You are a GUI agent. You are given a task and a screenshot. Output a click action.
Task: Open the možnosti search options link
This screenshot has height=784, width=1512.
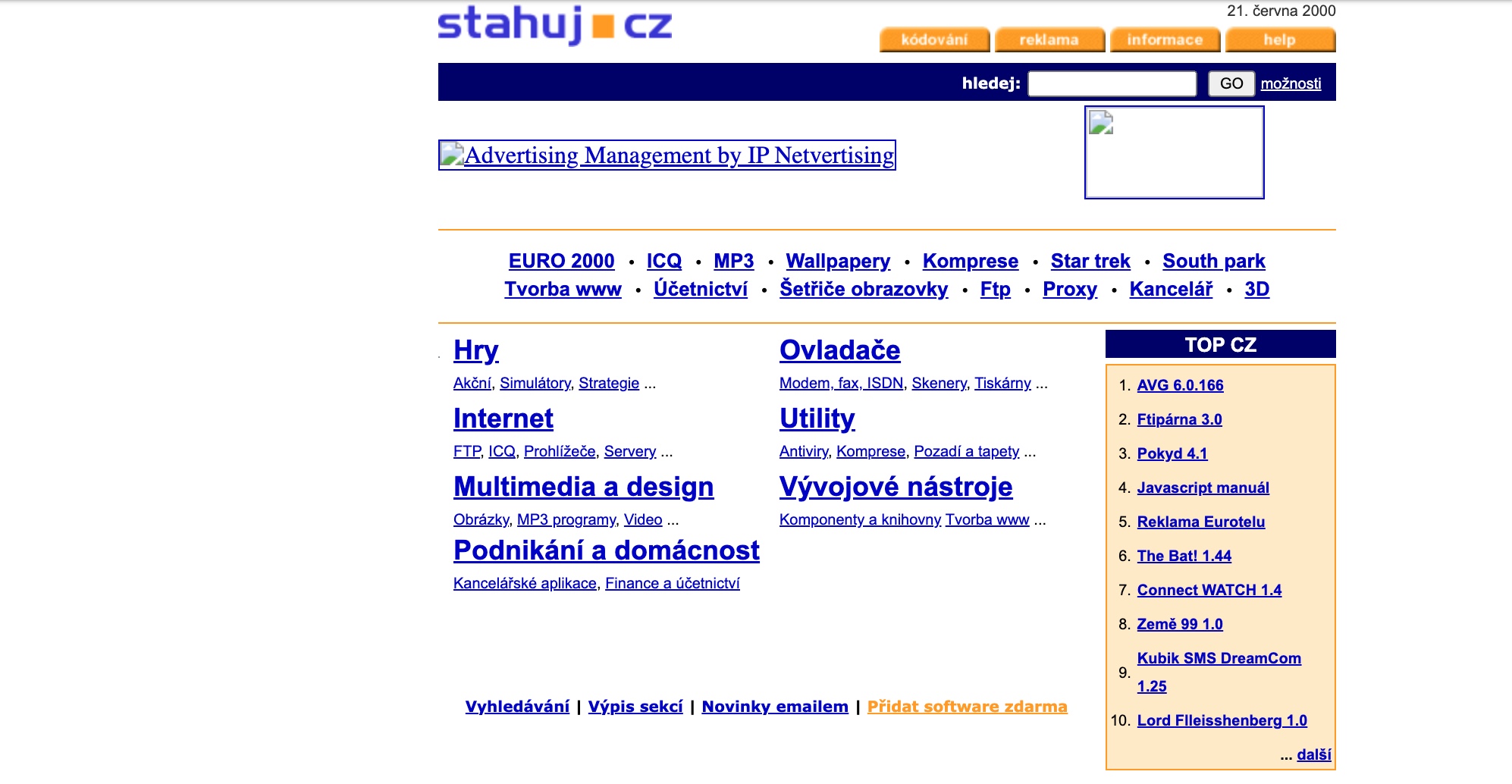pos(1291,83)
